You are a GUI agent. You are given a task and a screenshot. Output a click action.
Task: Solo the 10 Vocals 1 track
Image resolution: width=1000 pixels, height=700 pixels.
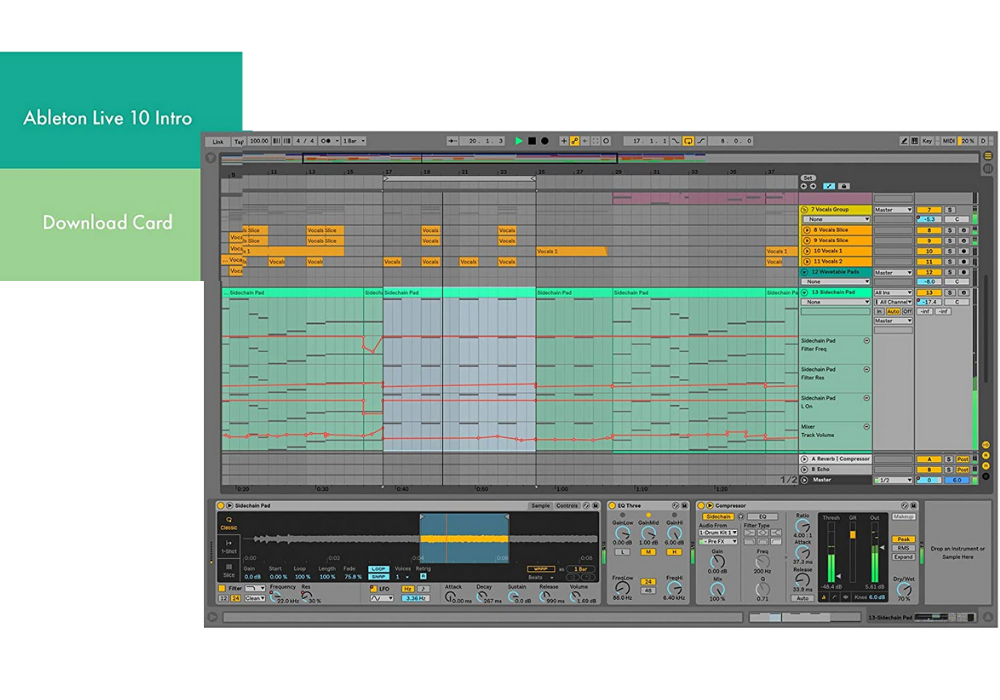949,251
